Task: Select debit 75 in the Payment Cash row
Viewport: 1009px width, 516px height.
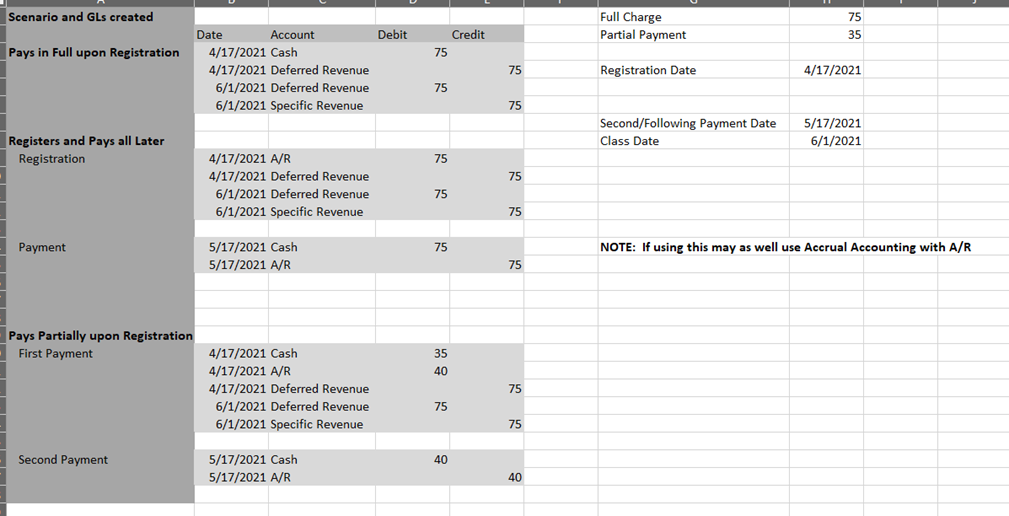Action: 412,247
